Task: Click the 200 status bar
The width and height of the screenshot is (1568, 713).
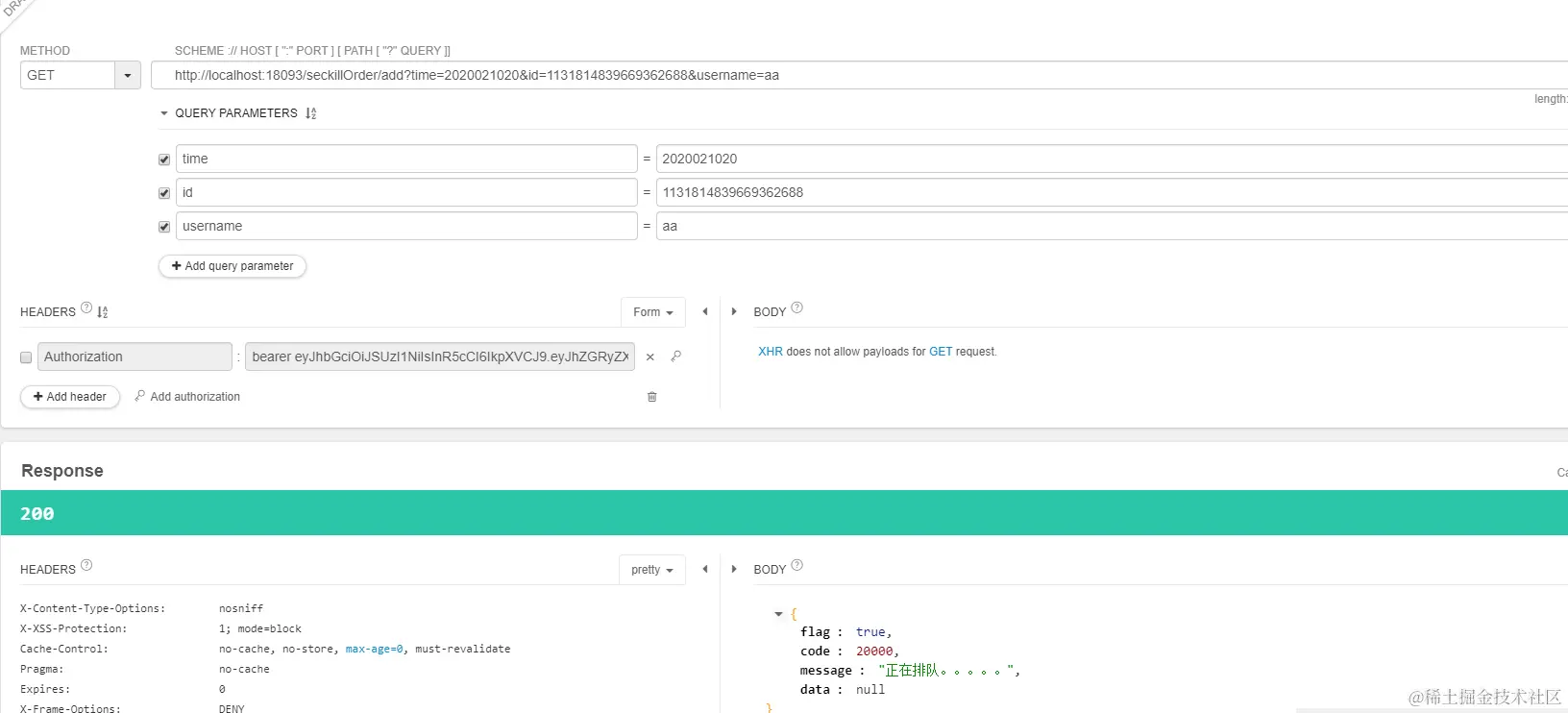Action: pos(784,513)
